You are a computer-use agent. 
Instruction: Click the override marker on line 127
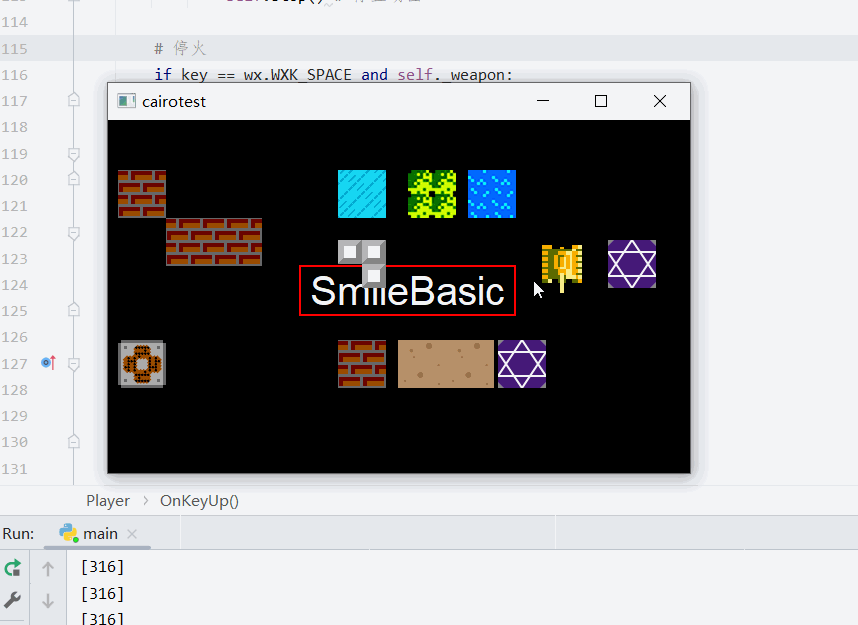coord(49,363)
